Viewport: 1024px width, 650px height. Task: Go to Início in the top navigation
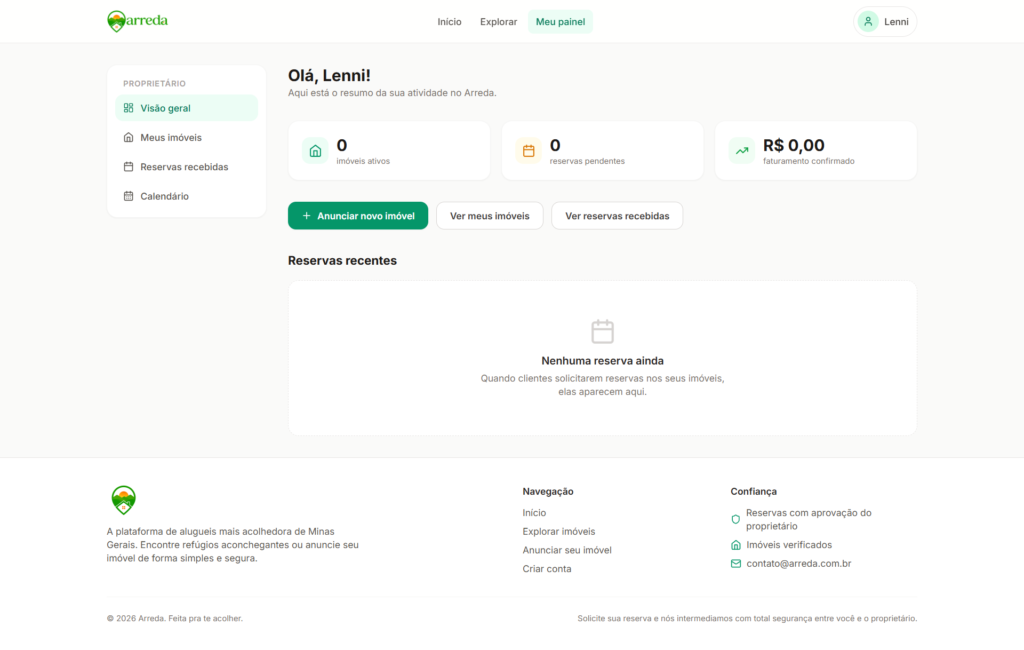[449, 22]
